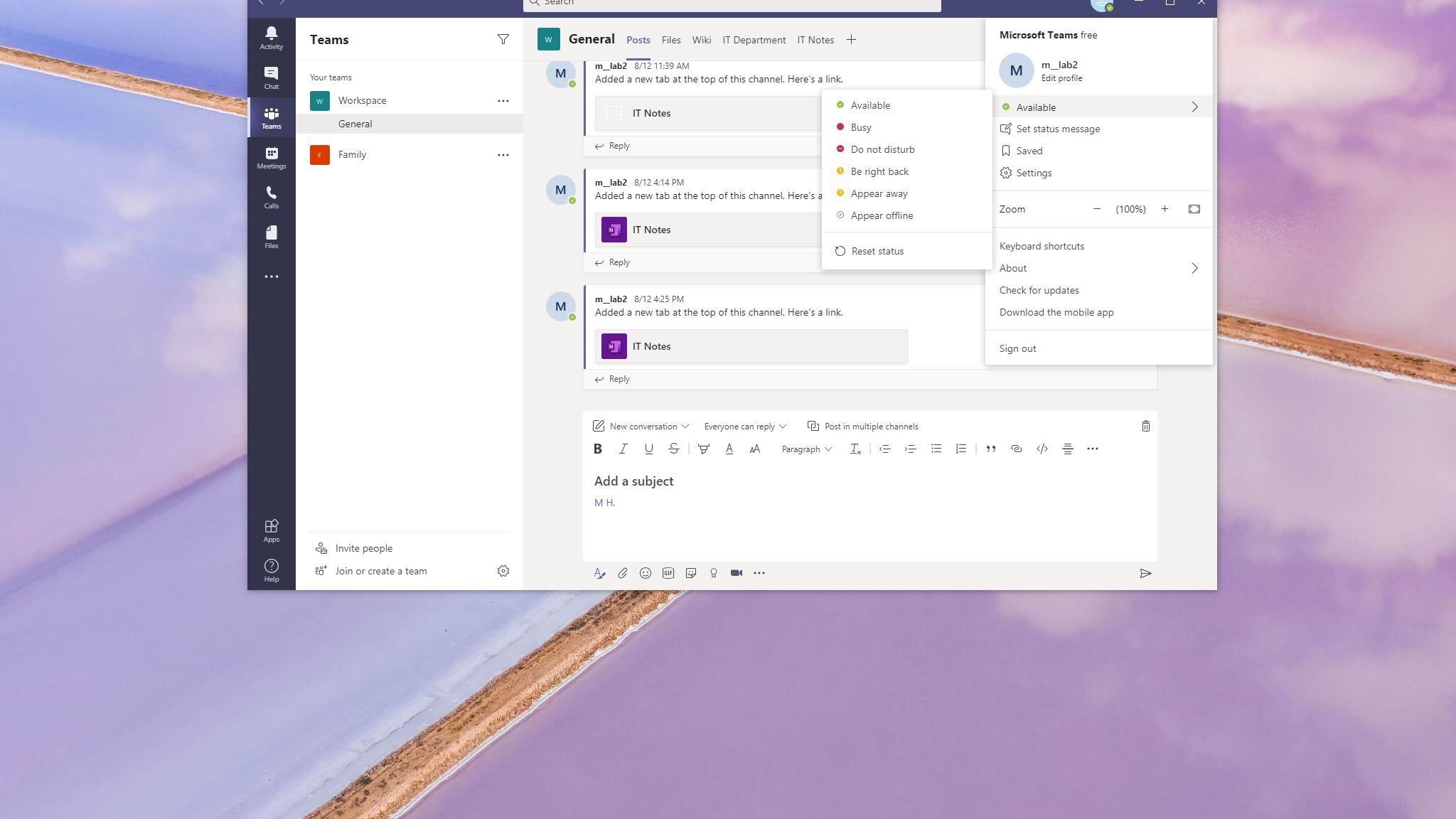This screenshot has width=1456, height=819.
Task: Toggle bold formatting in the composer
Action: point(598,449)
